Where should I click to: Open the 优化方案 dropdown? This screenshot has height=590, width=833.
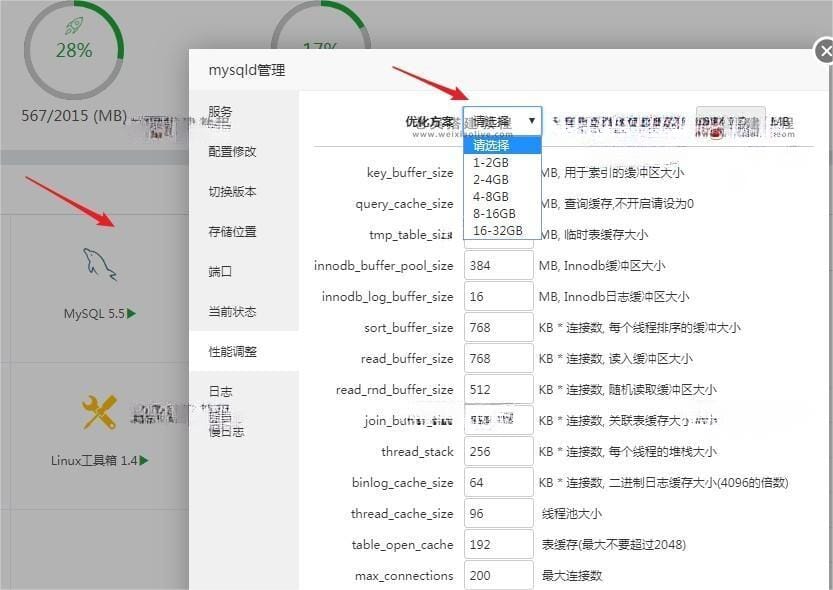click(502, 121)
